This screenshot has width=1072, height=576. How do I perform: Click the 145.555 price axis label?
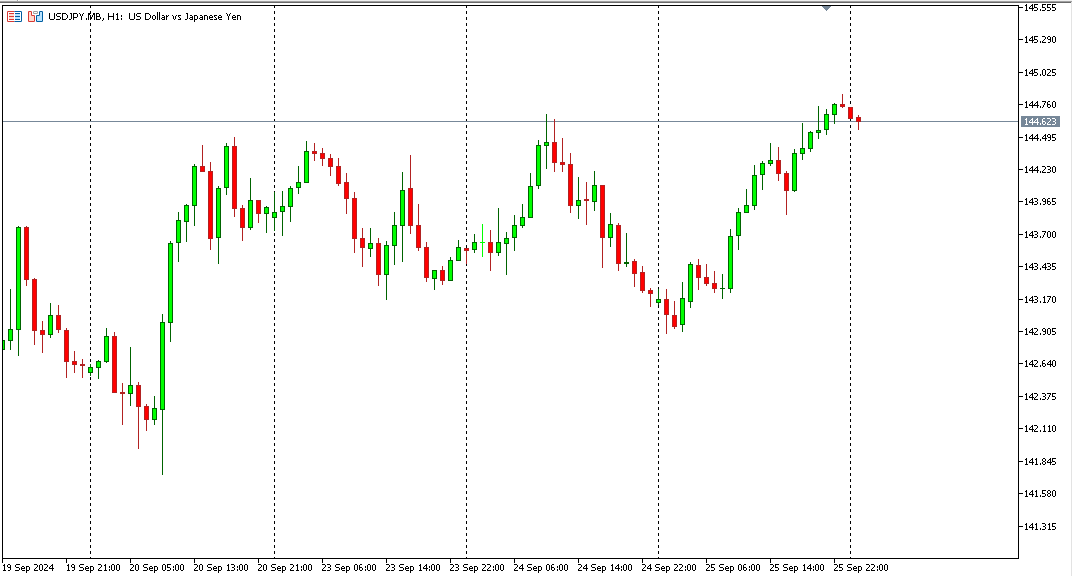pyautogui.click(x=1040, y=8)
